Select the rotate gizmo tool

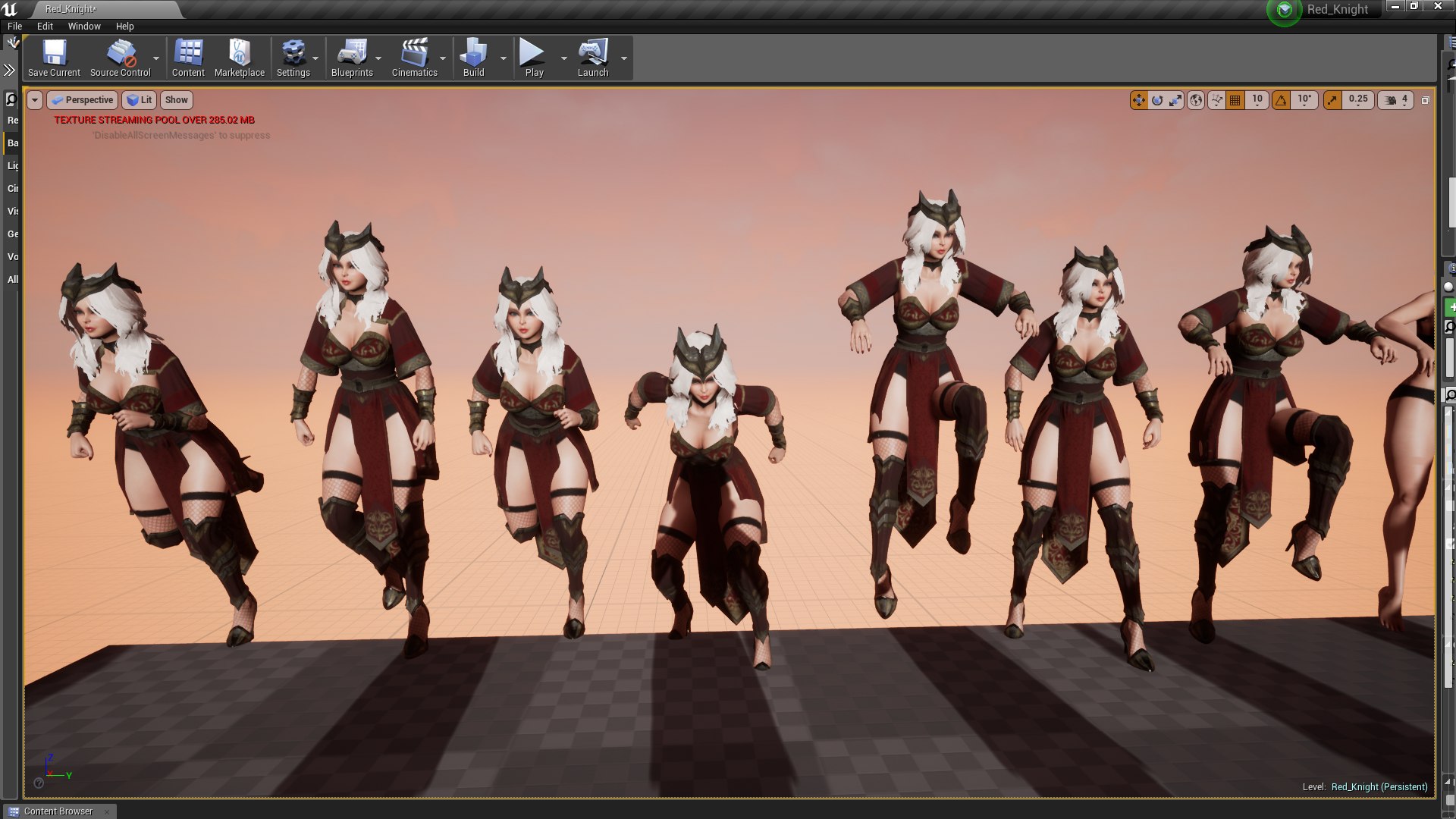[x=1157, y=100]
